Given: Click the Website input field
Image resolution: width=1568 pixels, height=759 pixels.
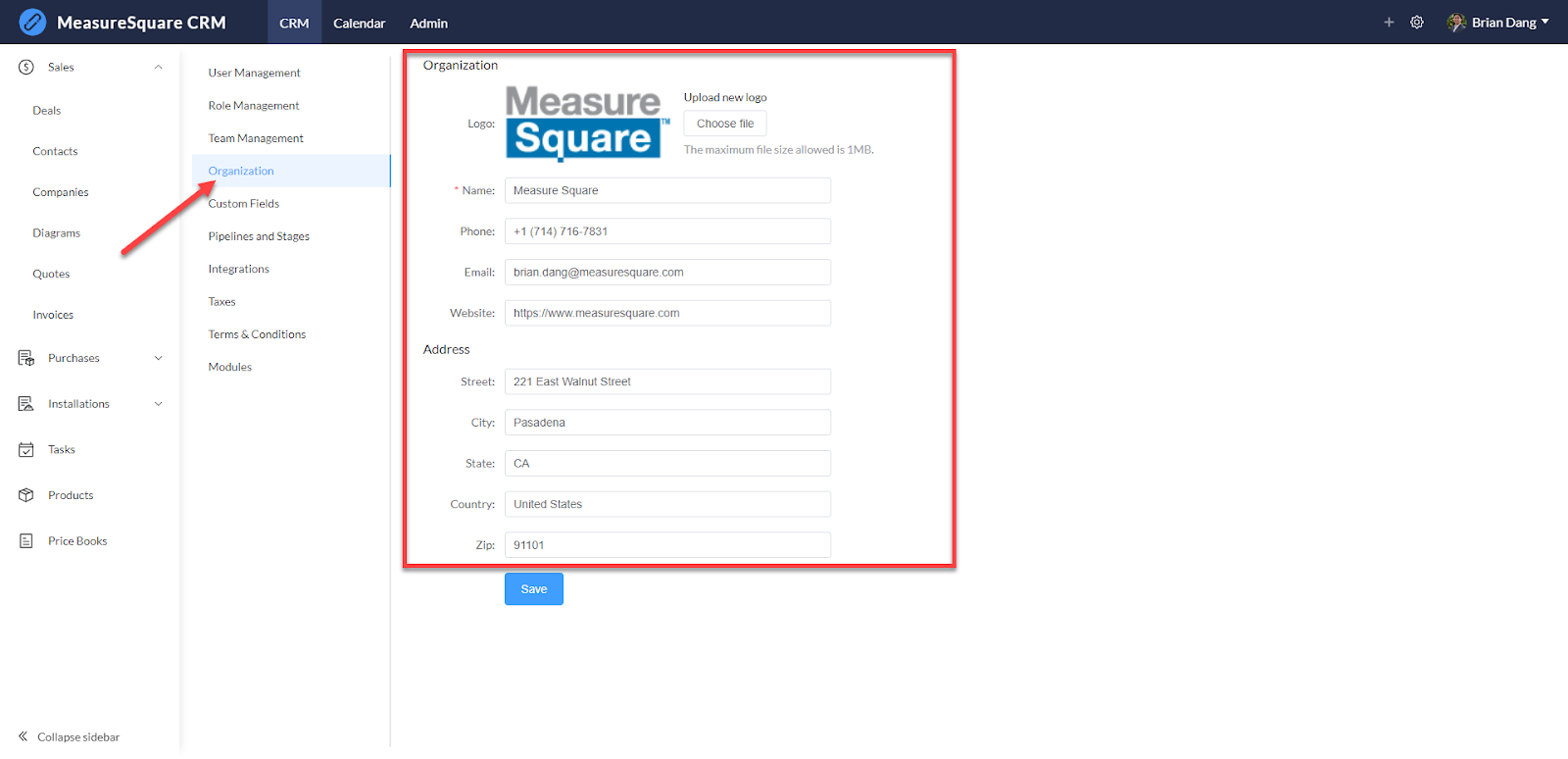Looking at the screenshot, I should [667, 313].
